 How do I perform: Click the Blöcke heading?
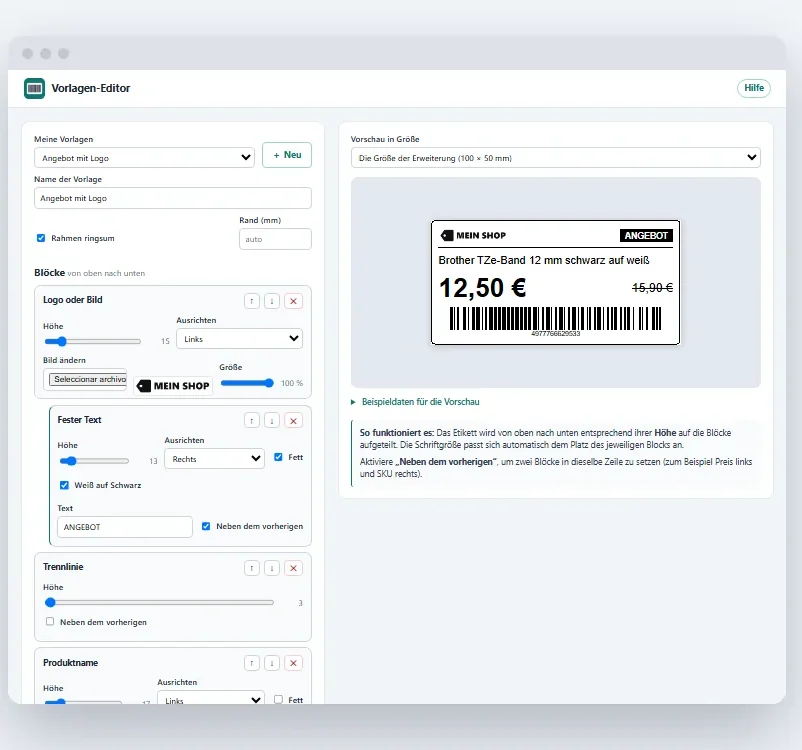pyautogui.click(x=50, y=273)
